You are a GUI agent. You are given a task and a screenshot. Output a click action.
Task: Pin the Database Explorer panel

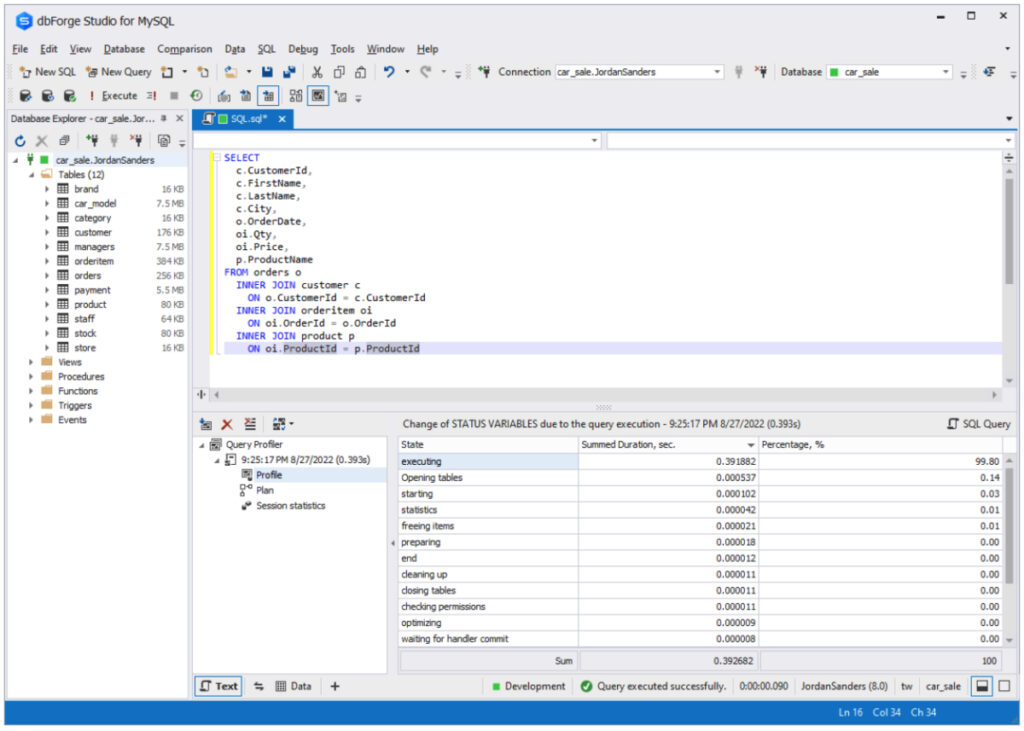coord(166,118)
